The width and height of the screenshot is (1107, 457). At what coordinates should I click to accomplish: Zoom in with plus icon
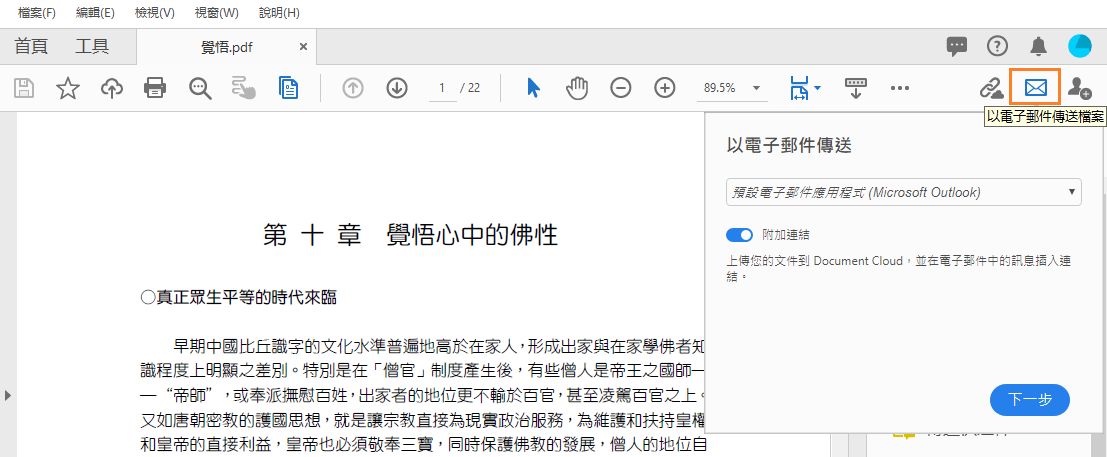[x=665, y=88]
